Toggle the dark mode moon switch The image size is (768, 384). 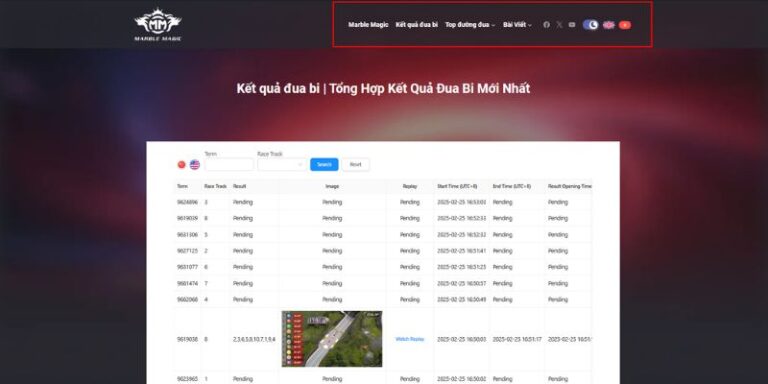(x=591, y=25)
